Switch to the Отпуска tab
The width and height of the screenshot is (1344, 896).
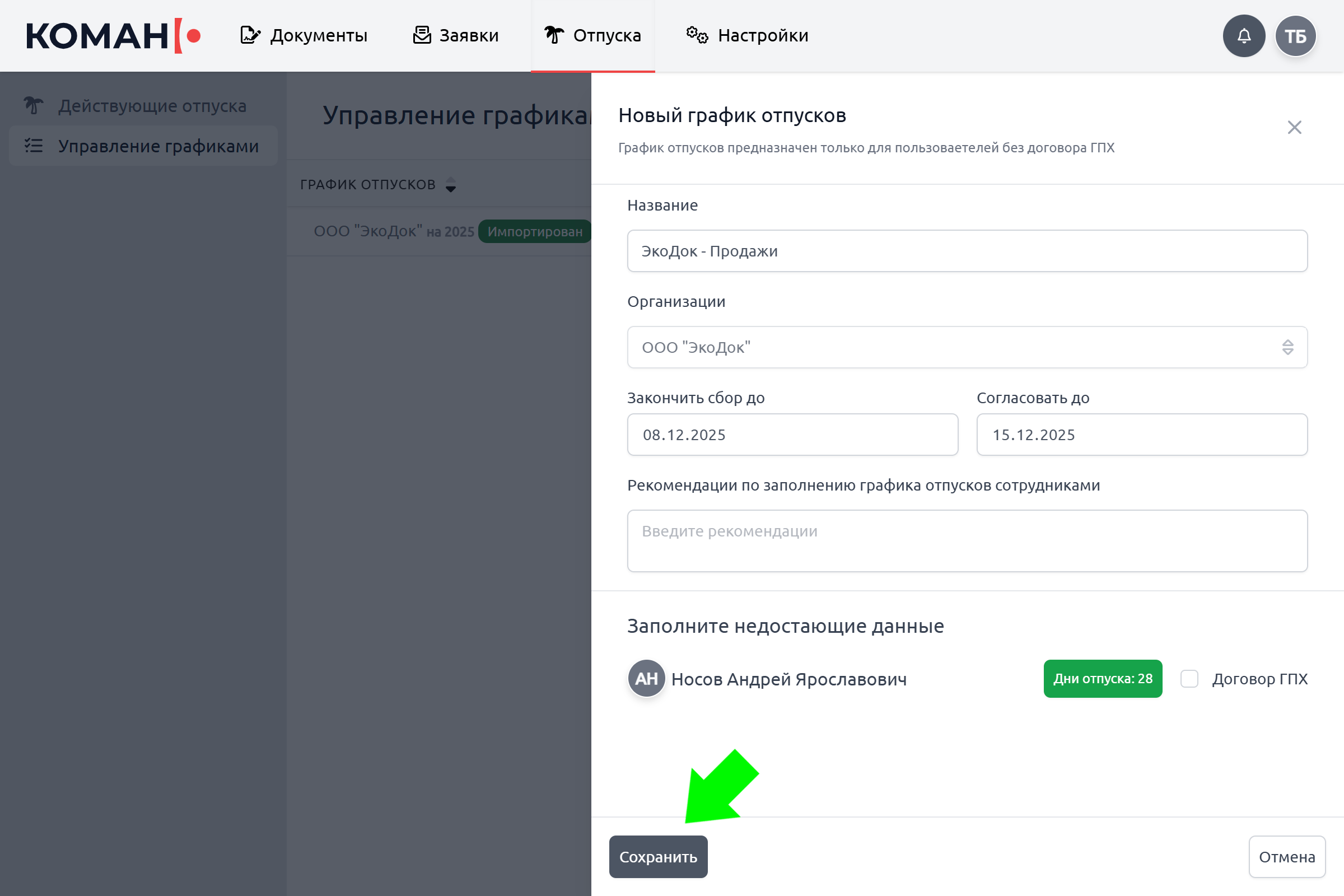592,35
